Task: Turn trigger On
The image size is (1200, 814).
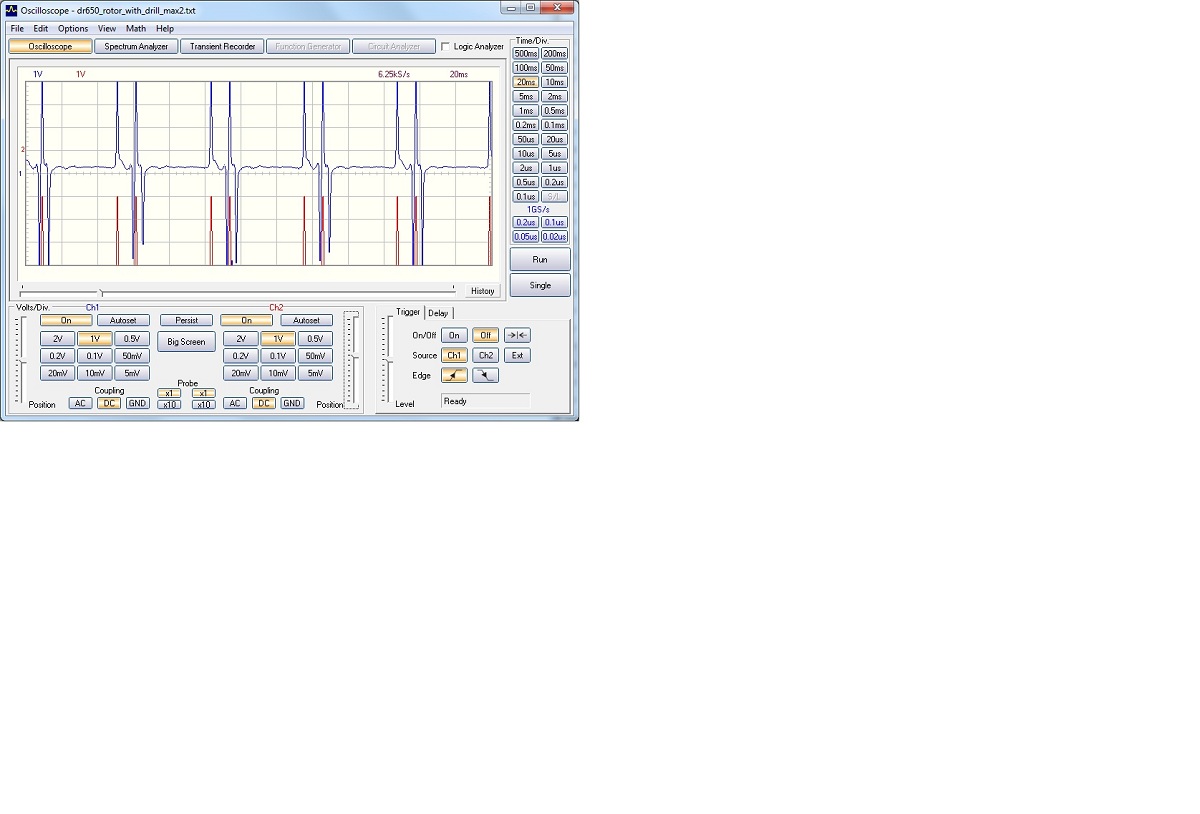Action: click(x=454, y=336)
